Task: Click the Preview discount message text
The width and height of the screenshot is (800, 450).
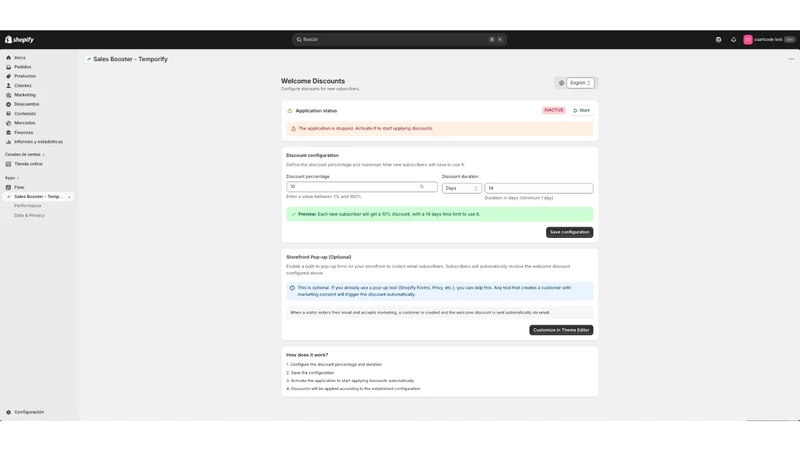Action: (389, 214)
